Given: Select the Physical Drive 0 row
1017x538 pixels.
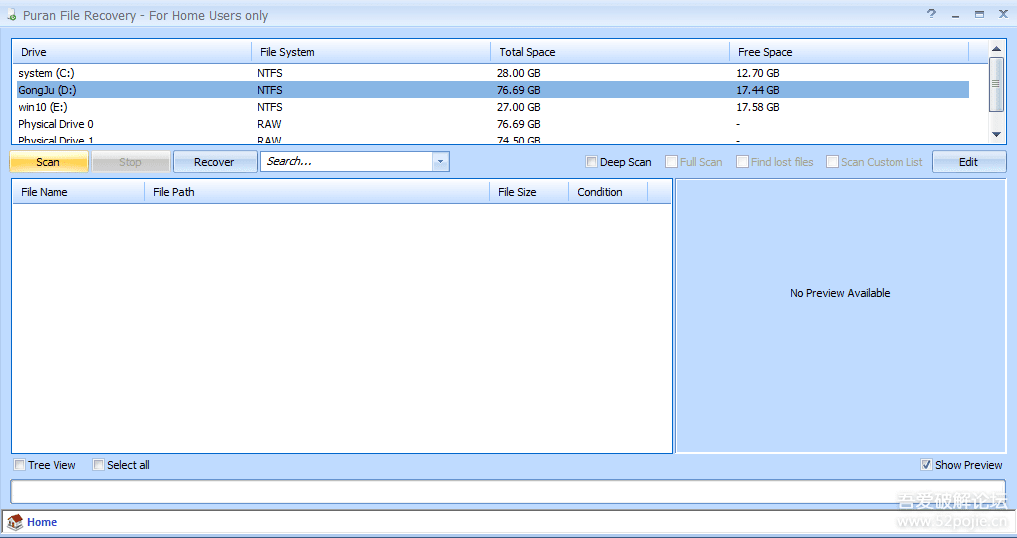Looking at the screenshot, I should click(x=493, y=124).
